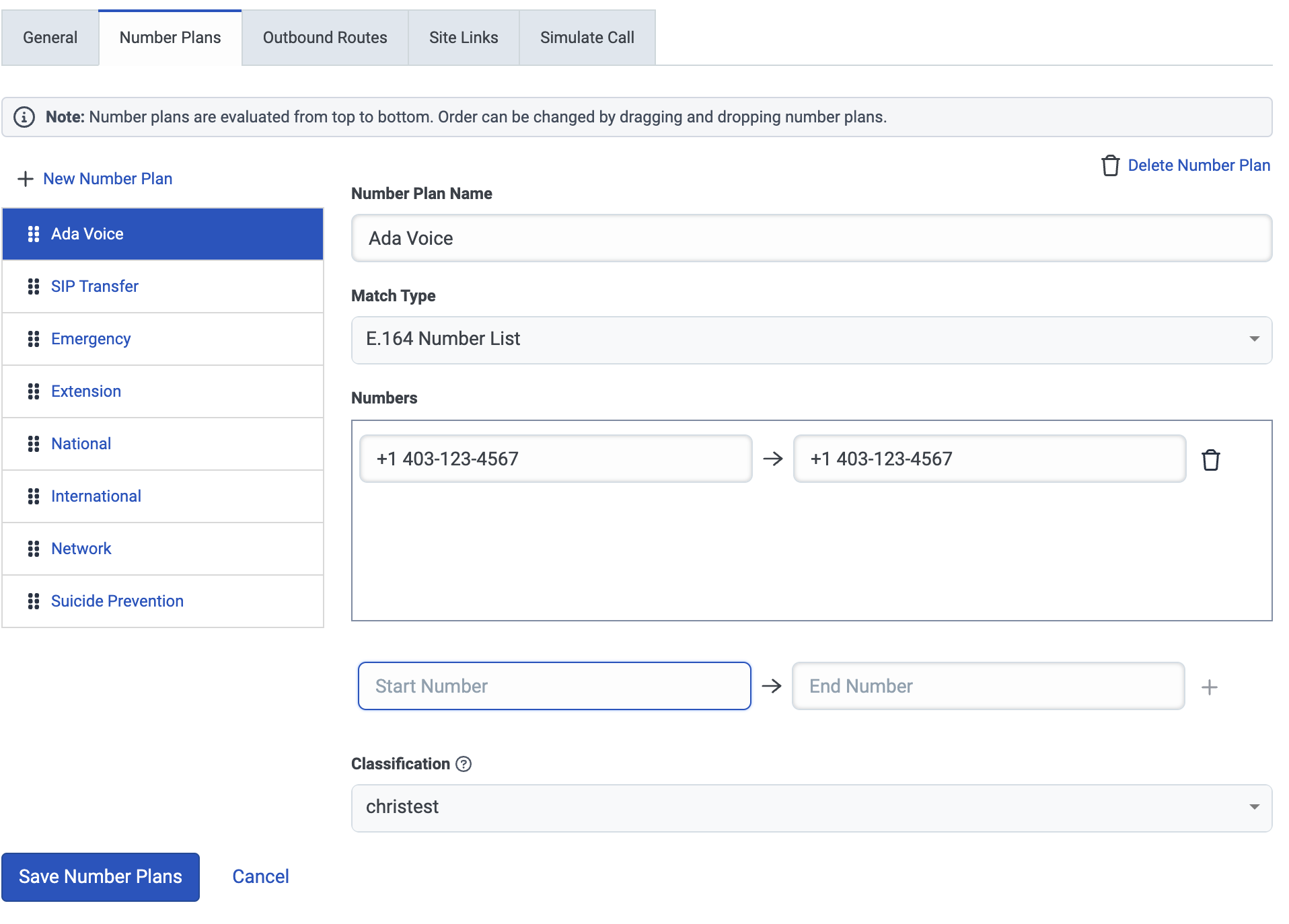Screen dimensions: 1289x924
Task: Expand the Classification dropdown showing christest
Action: pyautogui.click(x=811, y=808)
